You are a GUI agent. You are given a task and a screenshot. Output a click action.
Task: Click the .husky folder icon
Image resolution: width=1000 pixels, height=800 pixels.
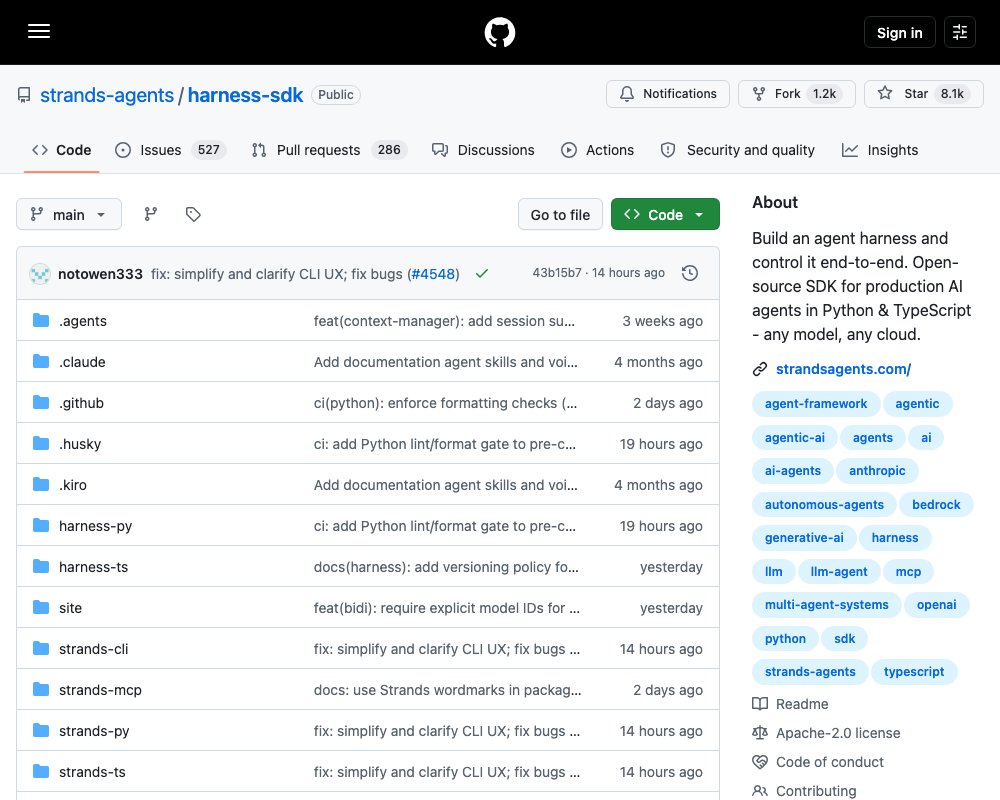coord(41,443)
